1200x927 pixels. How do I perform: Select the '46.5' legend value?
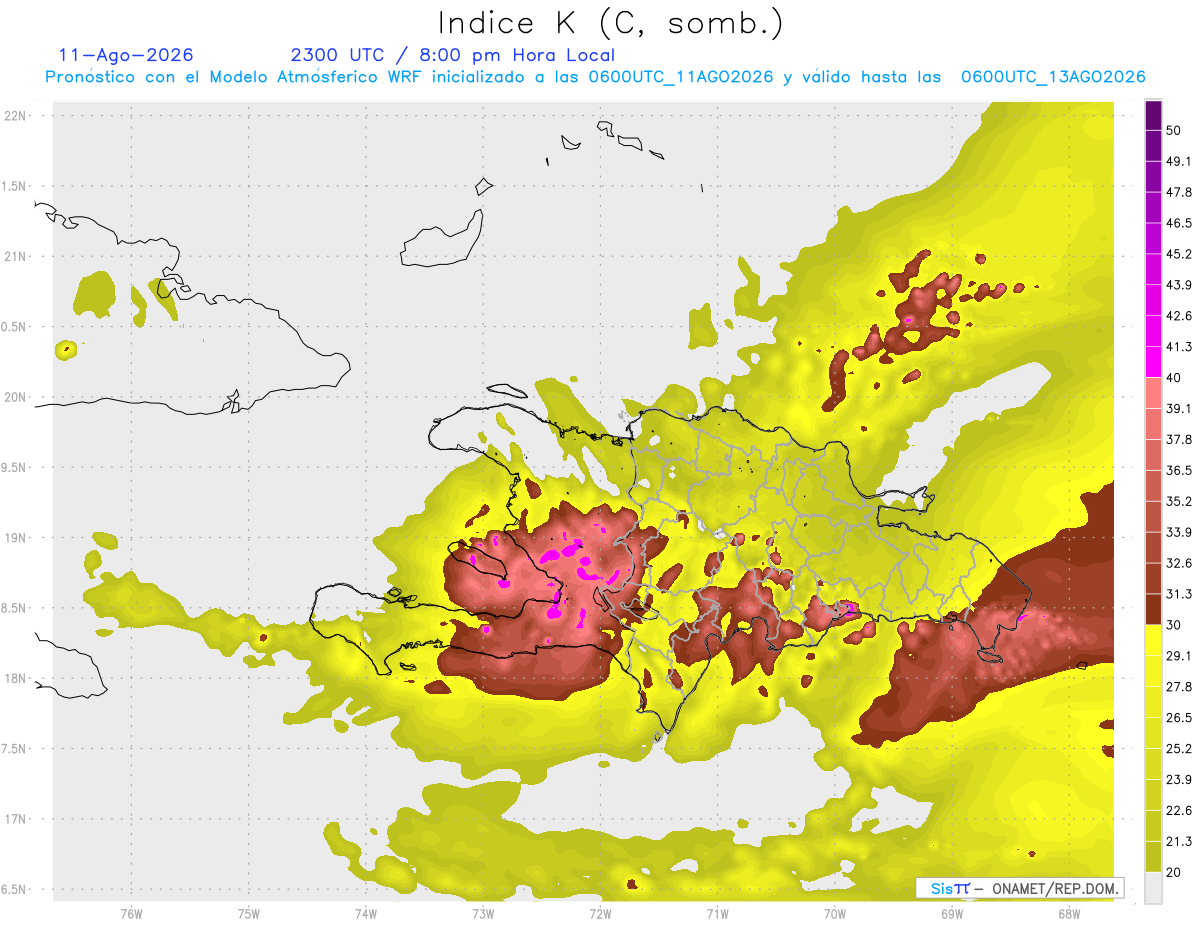pos(1178,223)
